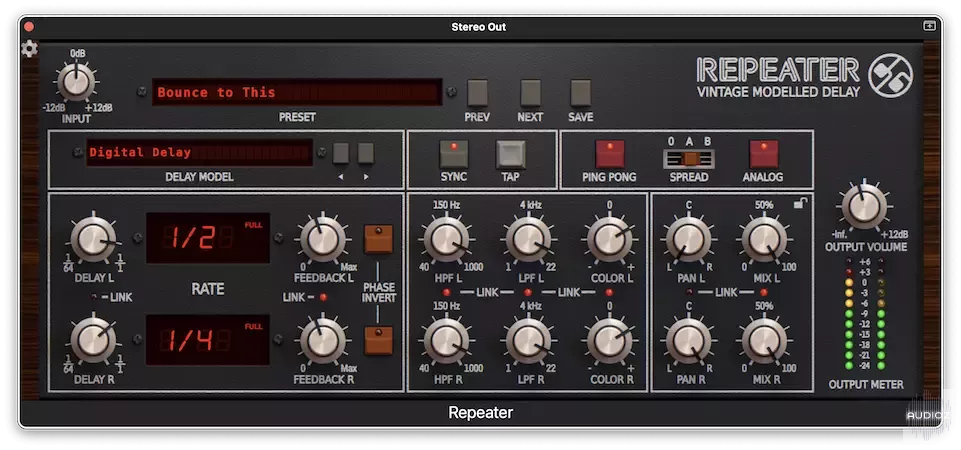Click the right screw beside DELAY R rate display
This screenshot has height=450, width=961.
click(x=278, y=339)
